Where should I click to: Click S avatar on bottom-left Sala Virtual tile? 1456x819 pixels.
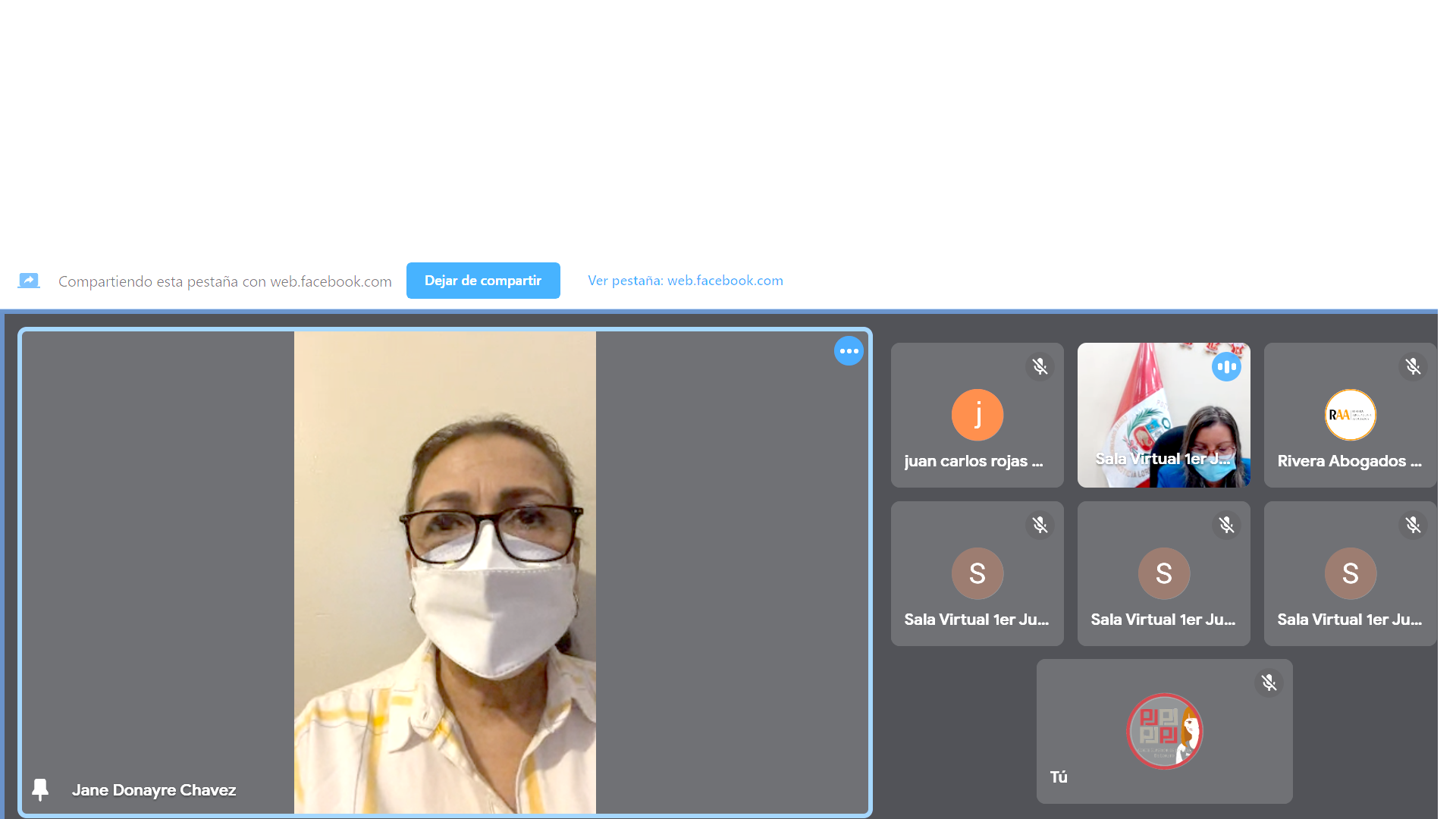[x=977, y=573]
